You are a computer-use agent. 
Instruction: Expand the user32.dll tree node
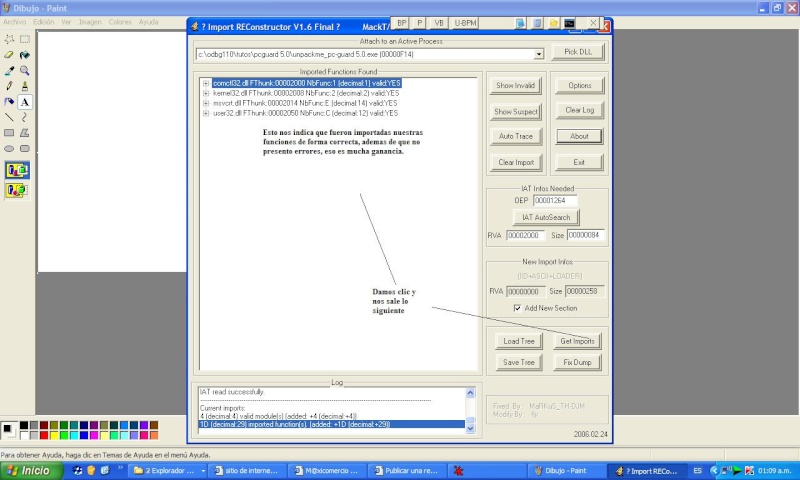click(x=206, y=113)
